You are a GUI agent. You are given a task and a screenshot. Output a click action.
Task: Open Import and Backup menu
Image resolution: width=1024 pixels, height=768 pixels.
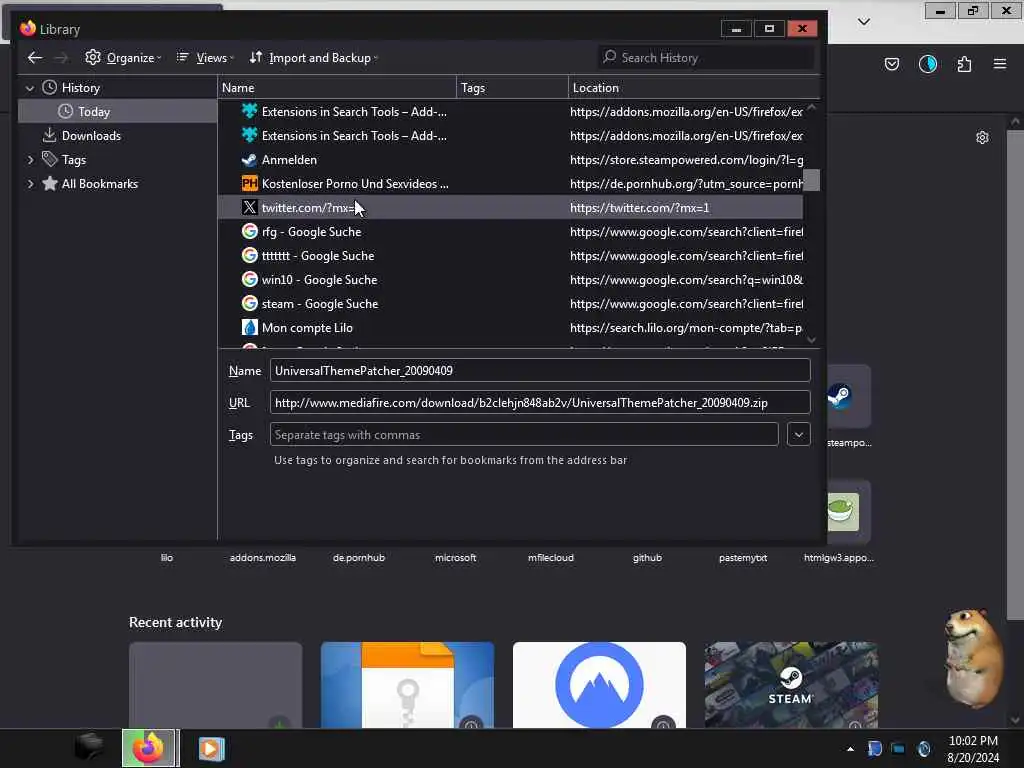pyautogui.click(x=313, y=58)
